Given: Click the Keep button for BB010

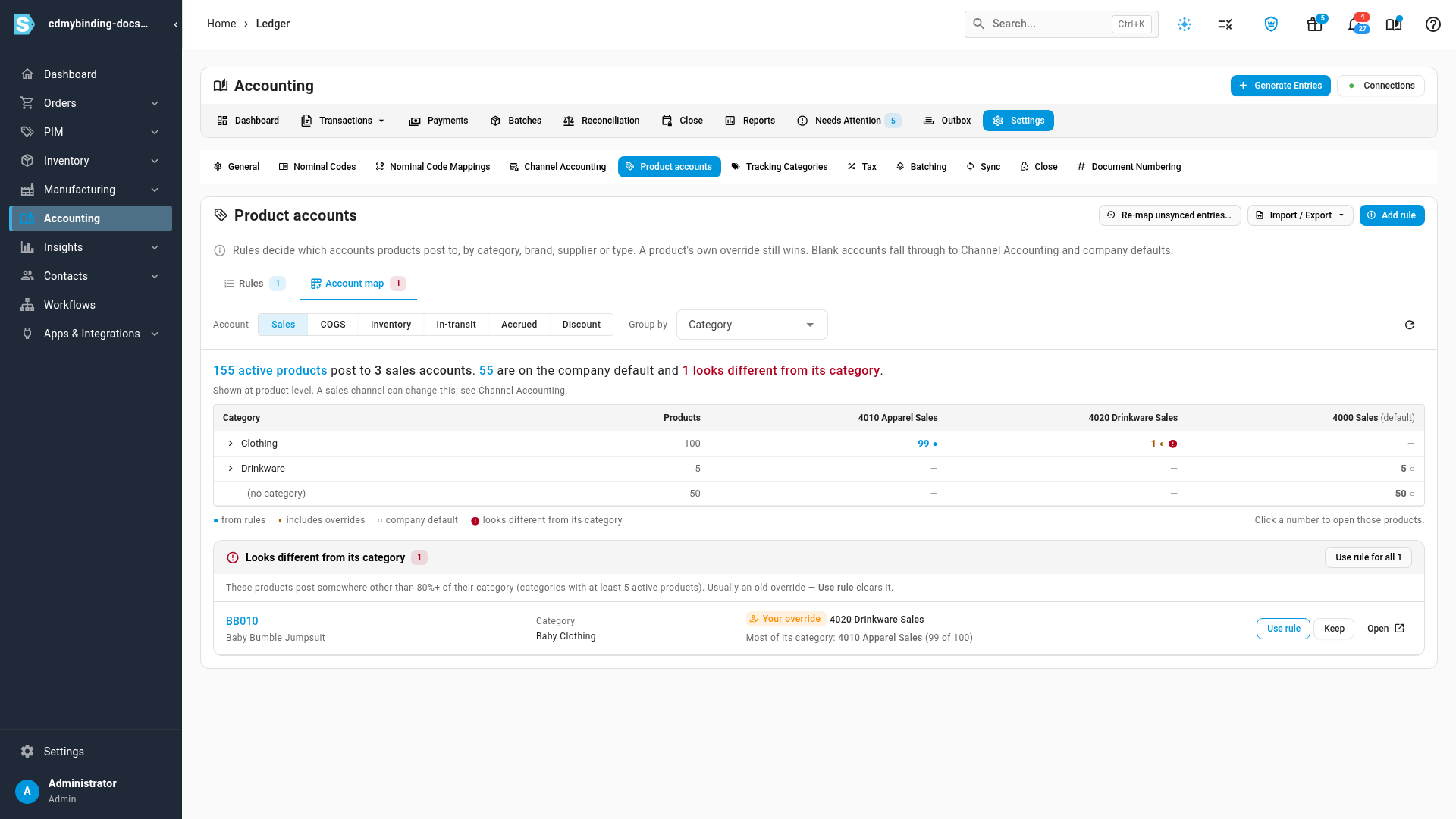Looking at the screenshot, I should [1334, 629].
